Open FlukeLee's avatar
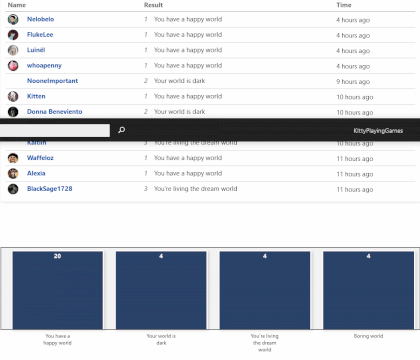This screenshot has width=420, height=360. click(13, 35)
